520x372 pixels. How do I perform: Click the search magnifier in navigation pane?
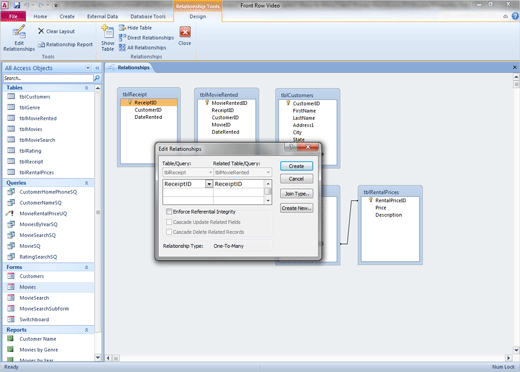[97, 78]
